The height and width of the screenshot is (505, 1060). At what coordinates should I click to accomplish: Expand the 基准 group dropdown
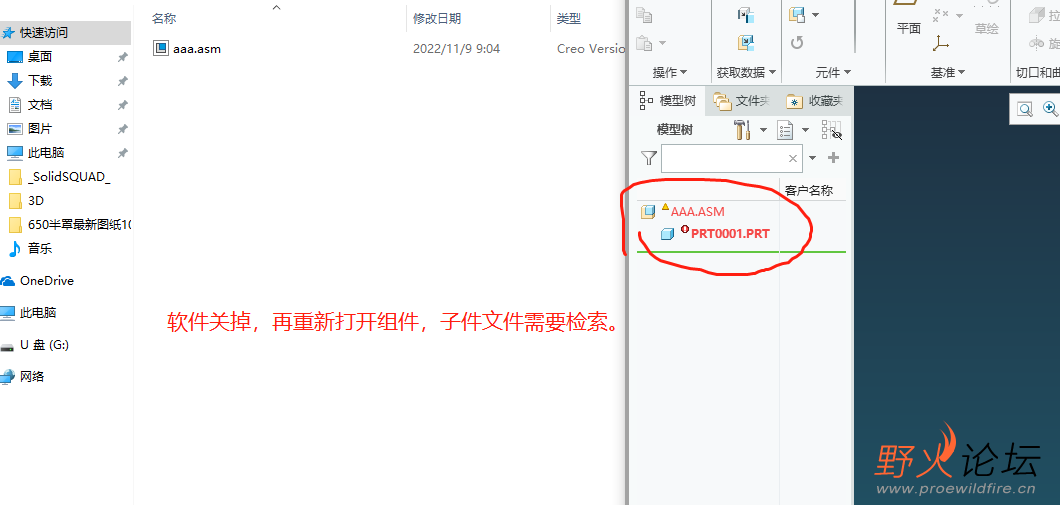[948, 72]
